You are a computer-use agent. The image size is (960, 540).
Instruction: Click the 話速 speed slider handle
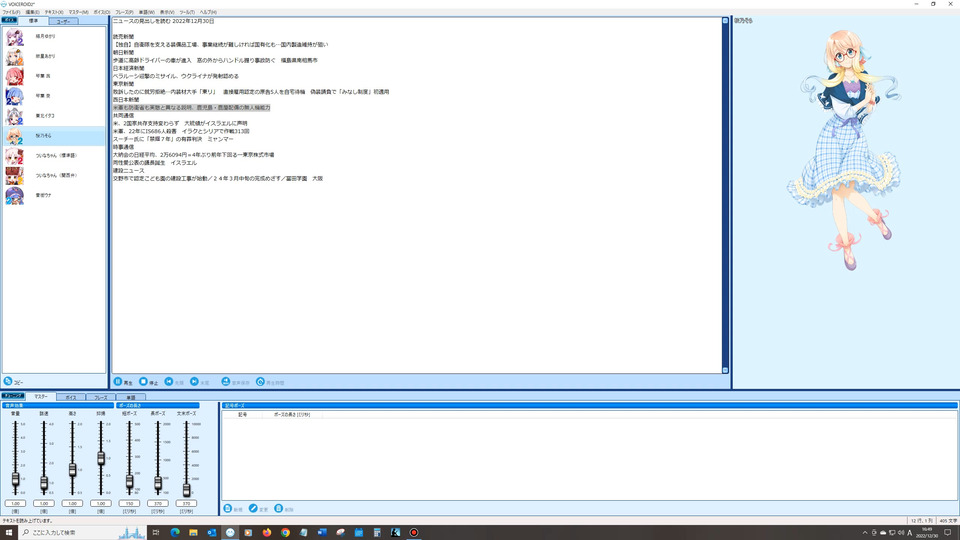click(x=44, y=483)
